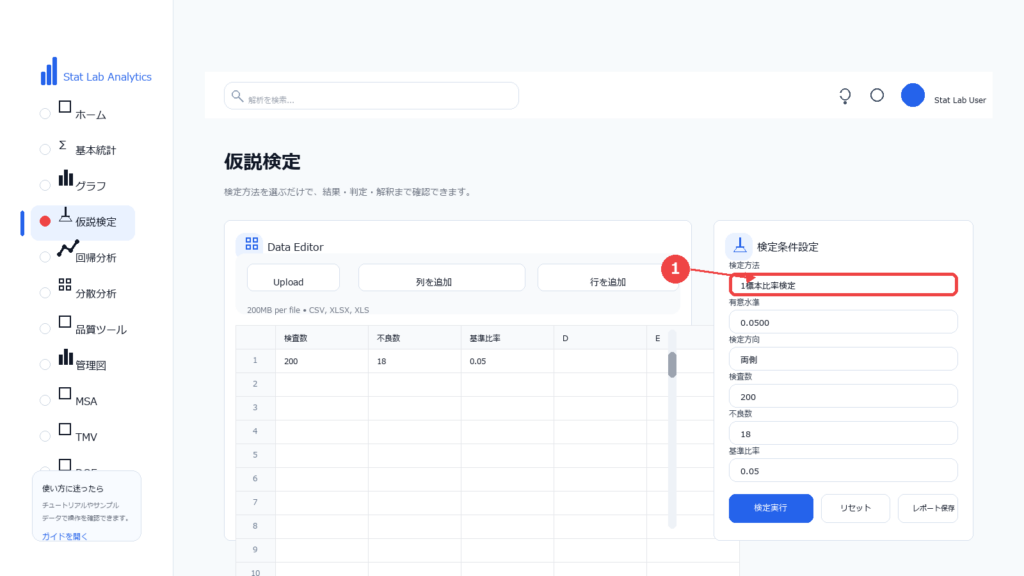The width and height of the screenshot is (1024, 576).
Task: Click the flask icon next to 仮説検定
Action: (x=65, y=215)
